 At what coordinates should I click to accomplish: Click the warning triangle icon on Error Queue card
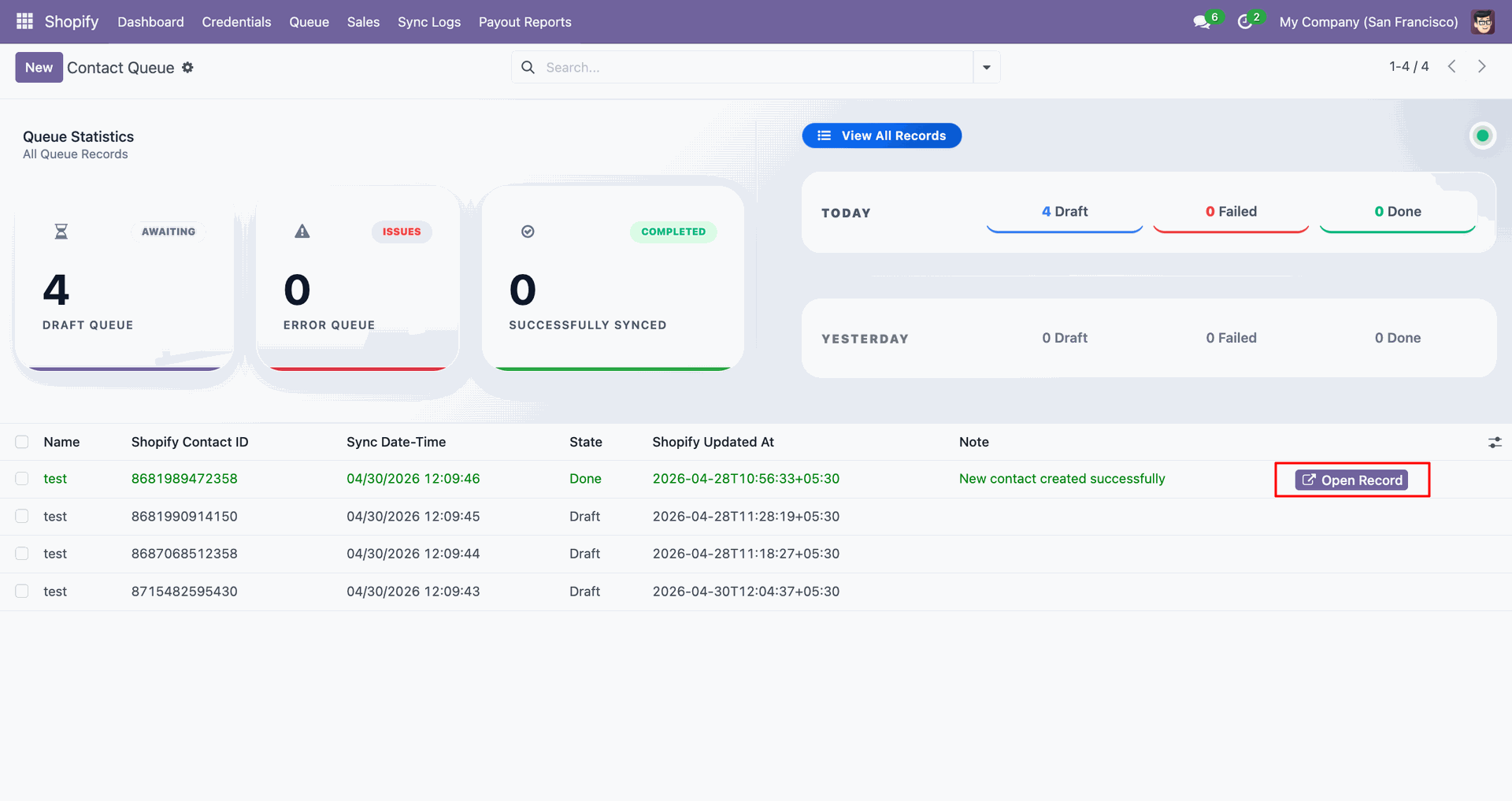click(302, 232)
